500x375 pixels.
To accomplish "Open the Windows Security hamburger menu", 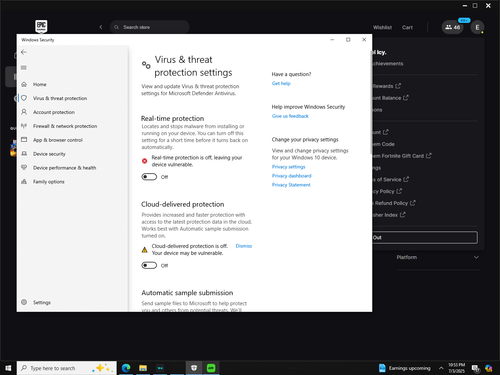I will (x=24, y=68).
